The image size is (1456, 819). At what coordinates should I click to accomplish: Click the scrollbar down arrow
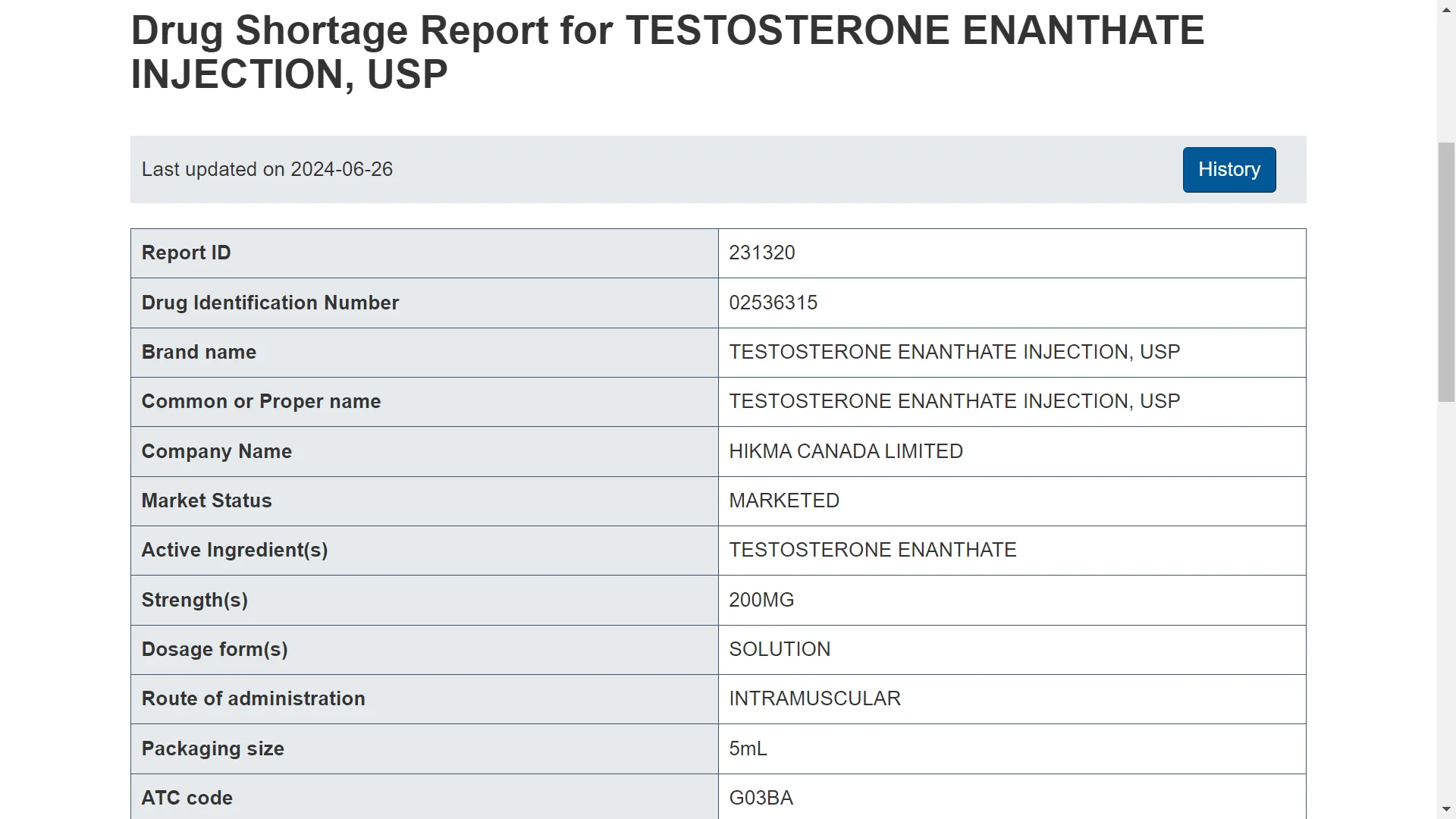[1446, 810]
